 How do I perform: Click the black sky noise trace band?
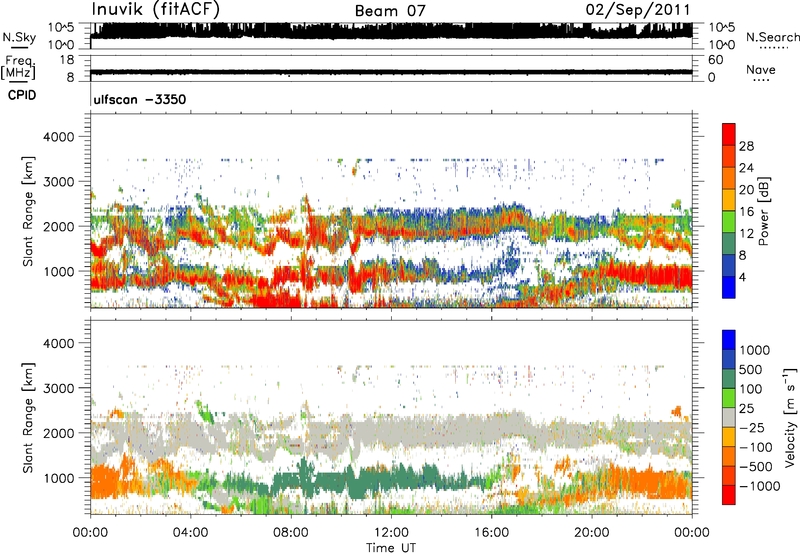coord(391,31)
